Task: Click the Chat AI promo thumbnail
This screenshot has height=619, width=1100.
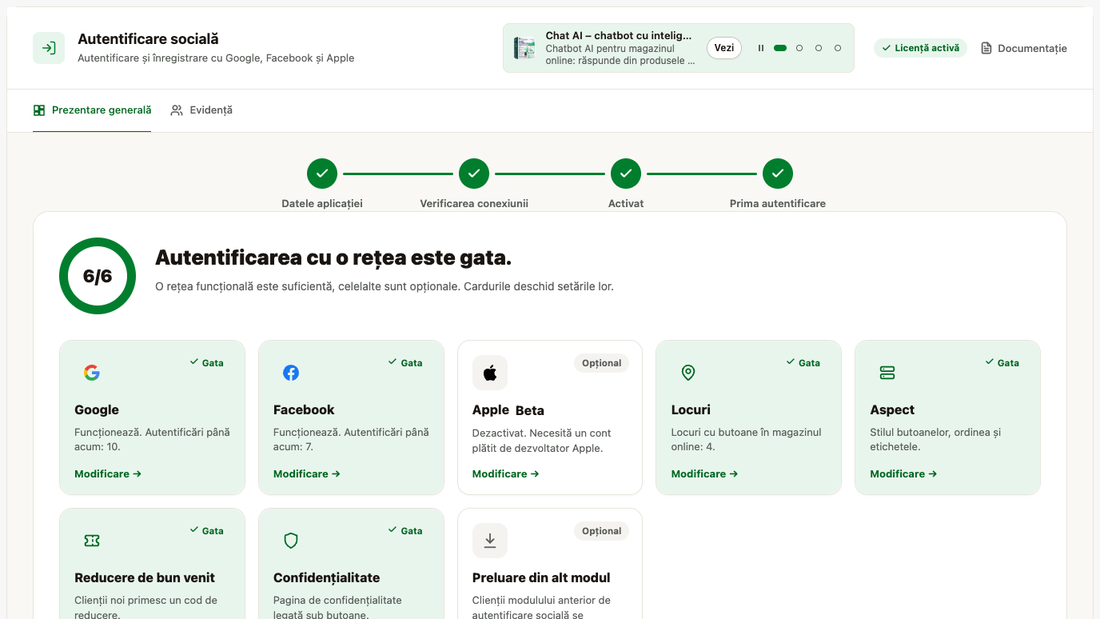Action: [525, 48]
